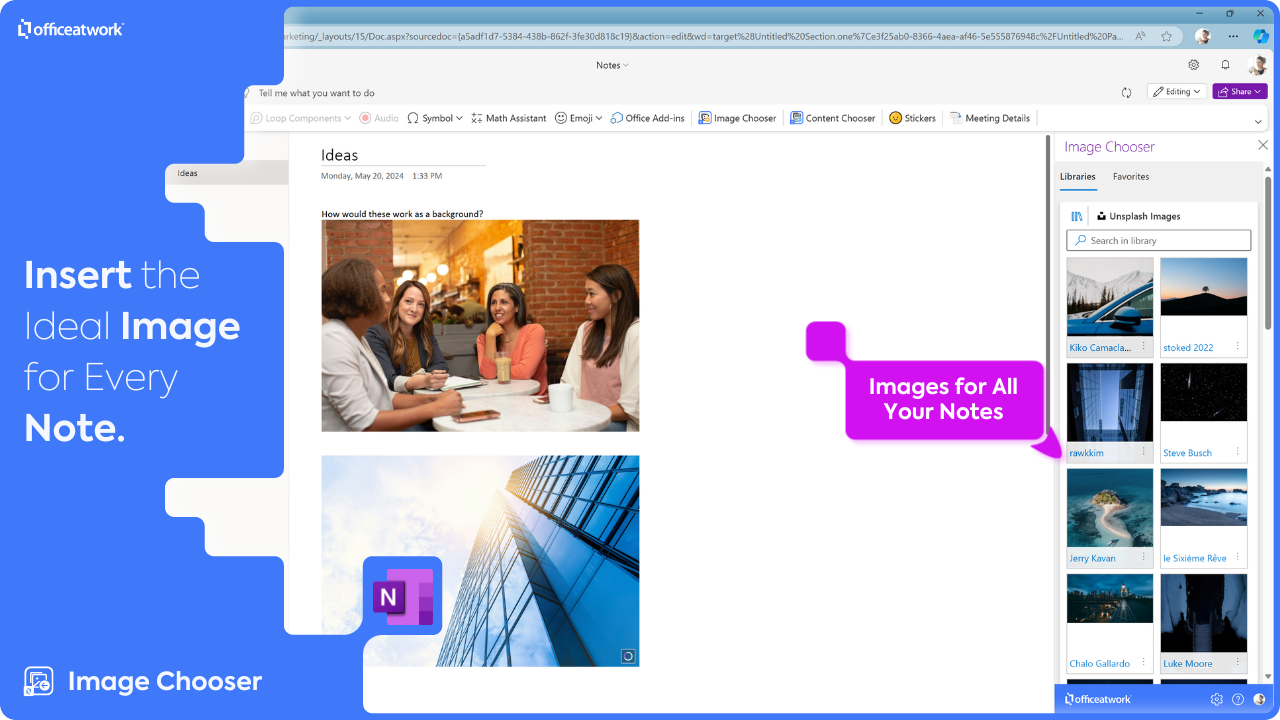Open the browser's three-dot menu
The image size is (1280, 720).
(x=1233, y=36)
